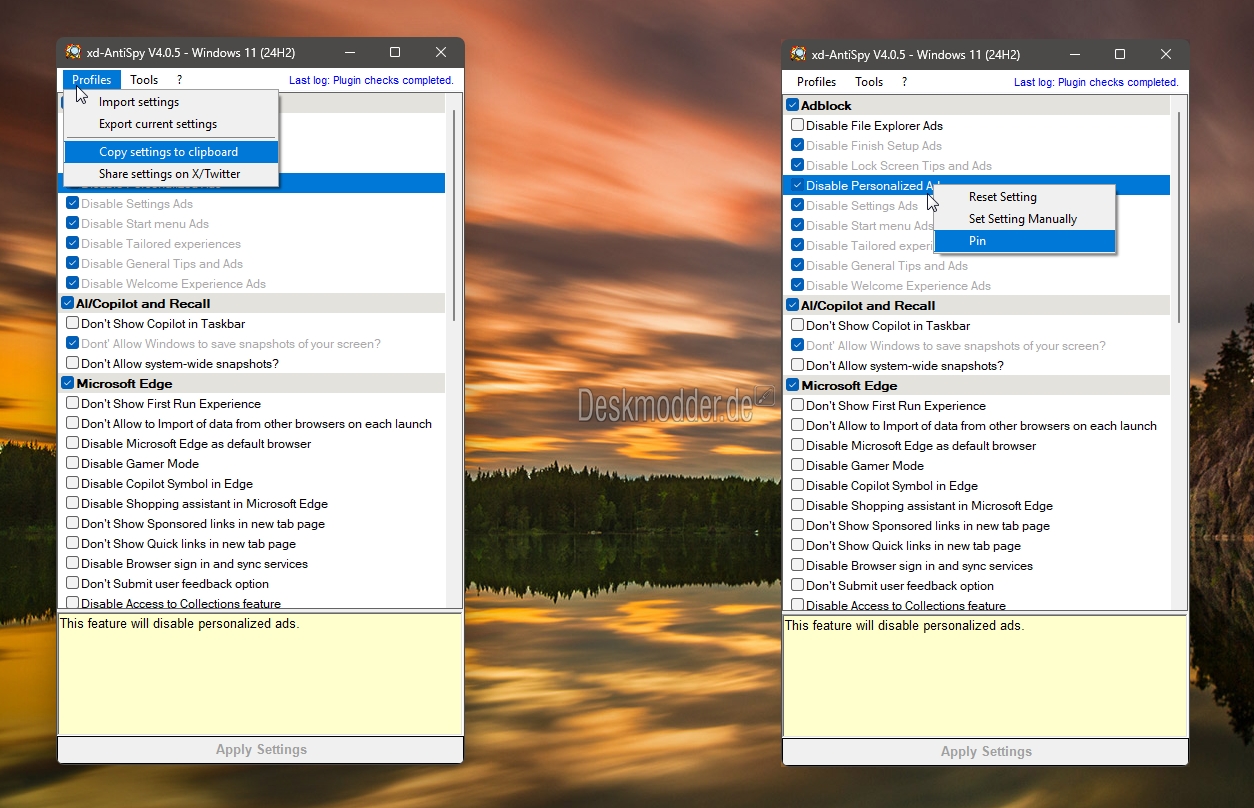Click Apply Settings in the right window

(x=986, y=752)
